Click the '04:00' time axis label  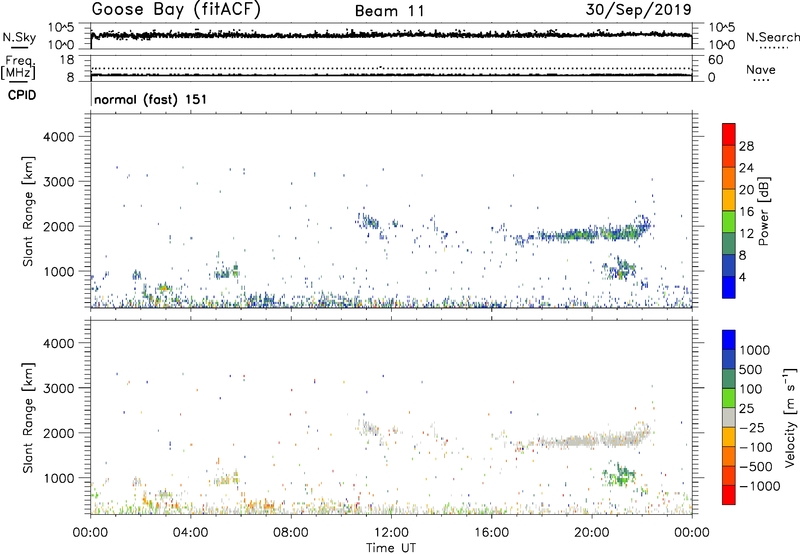(x=191, y=533)
